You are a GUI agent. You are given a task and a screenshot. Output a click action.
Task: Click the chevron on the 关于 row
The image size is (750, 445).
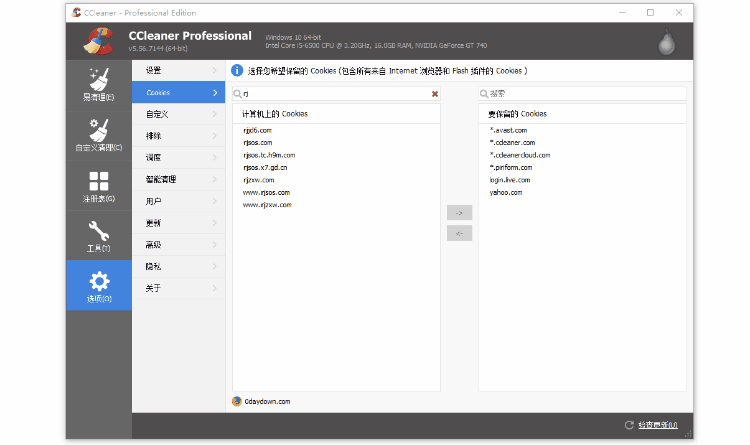tap(215, 288)
